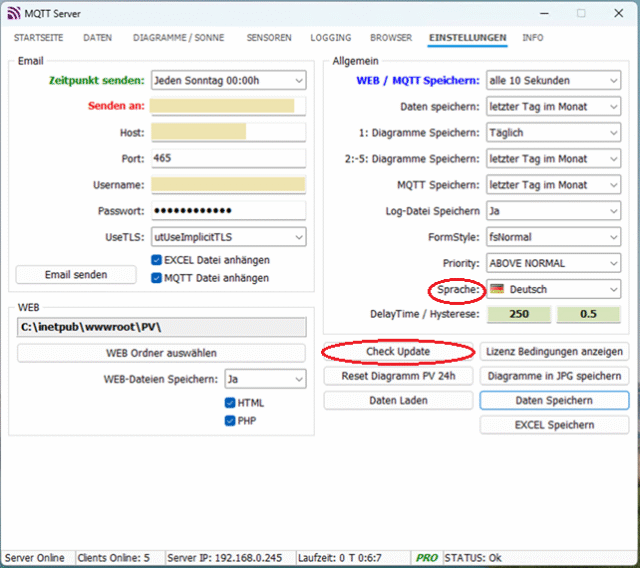Viewport: 640px width, 568px height.
Task: Click Hysterese field showing 0.5
Action: pos(588,314)
